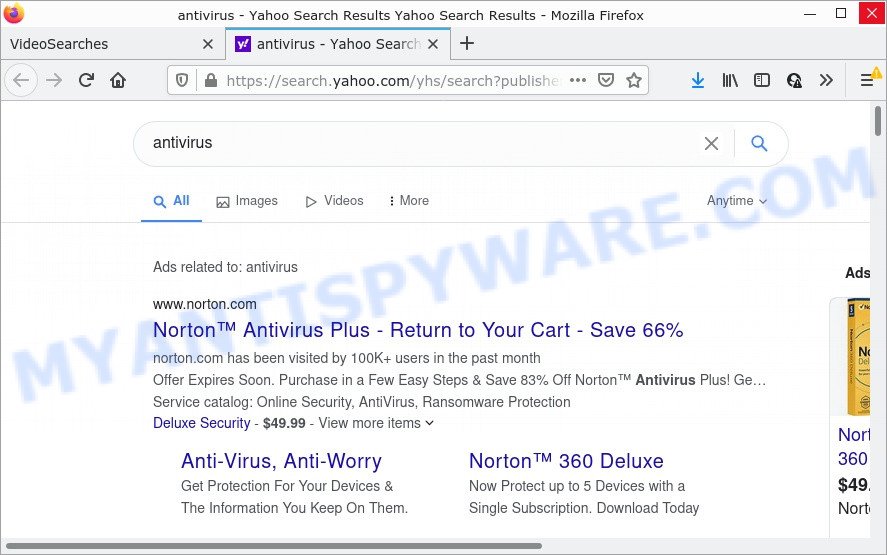Screen dimensions: 887x555
Task: Minimize the Firefox window
Action: point(810,14)
